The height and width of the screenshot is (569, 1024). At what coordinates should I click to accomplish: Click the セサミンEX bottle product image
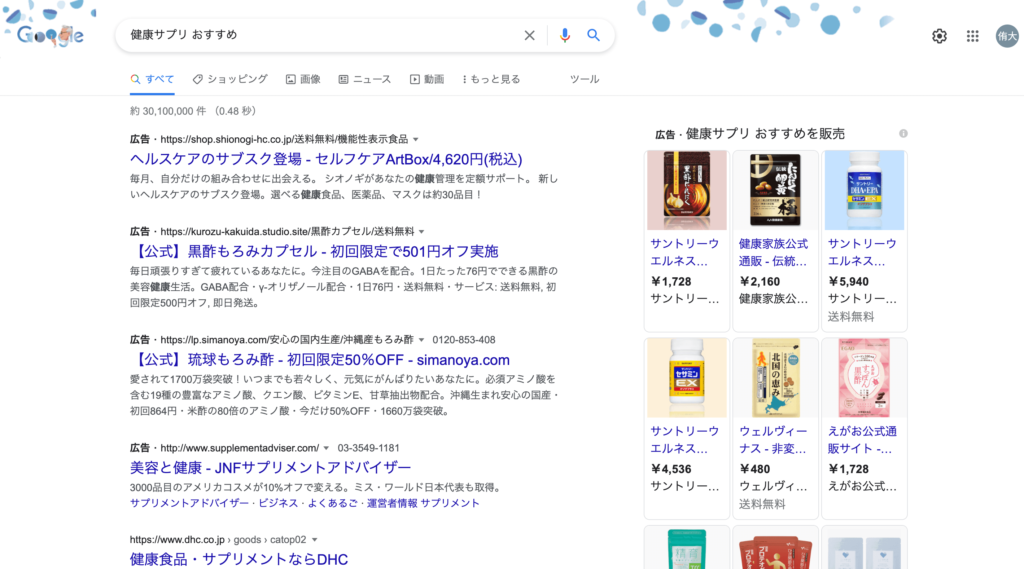[x=686, y=378]
